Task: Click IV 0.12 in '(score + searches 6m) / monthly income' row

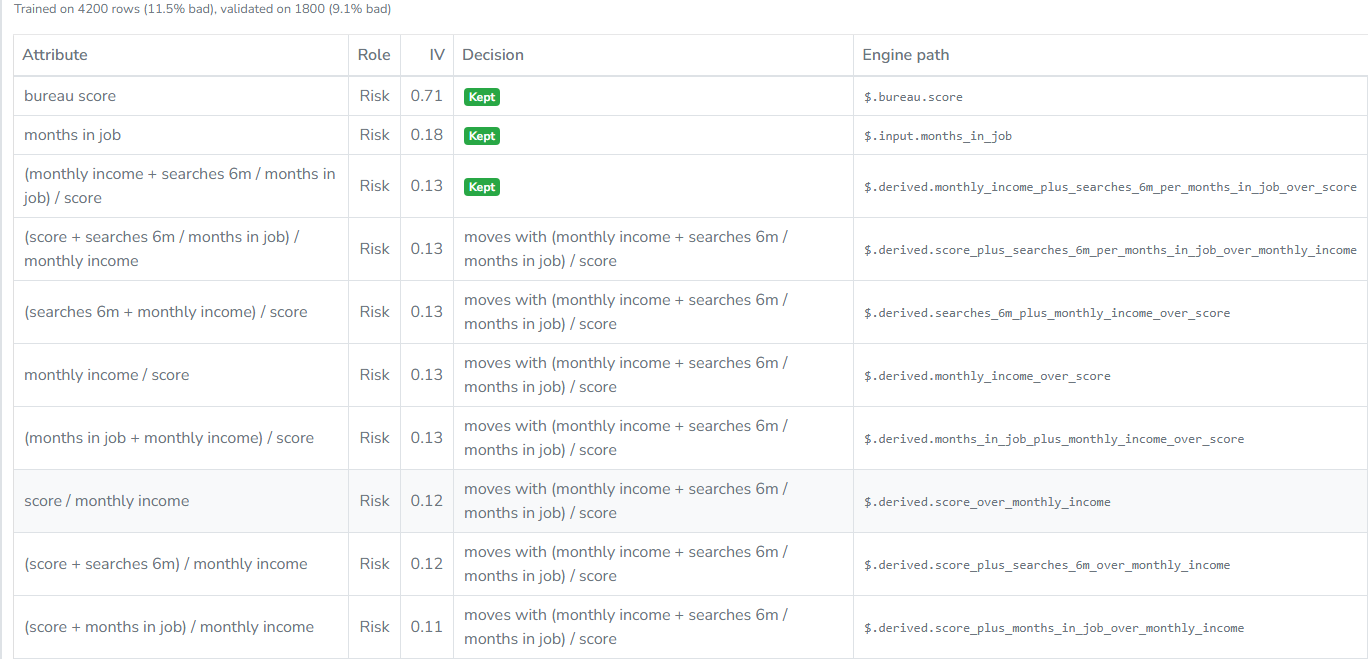Action: (x=427, y=564)
